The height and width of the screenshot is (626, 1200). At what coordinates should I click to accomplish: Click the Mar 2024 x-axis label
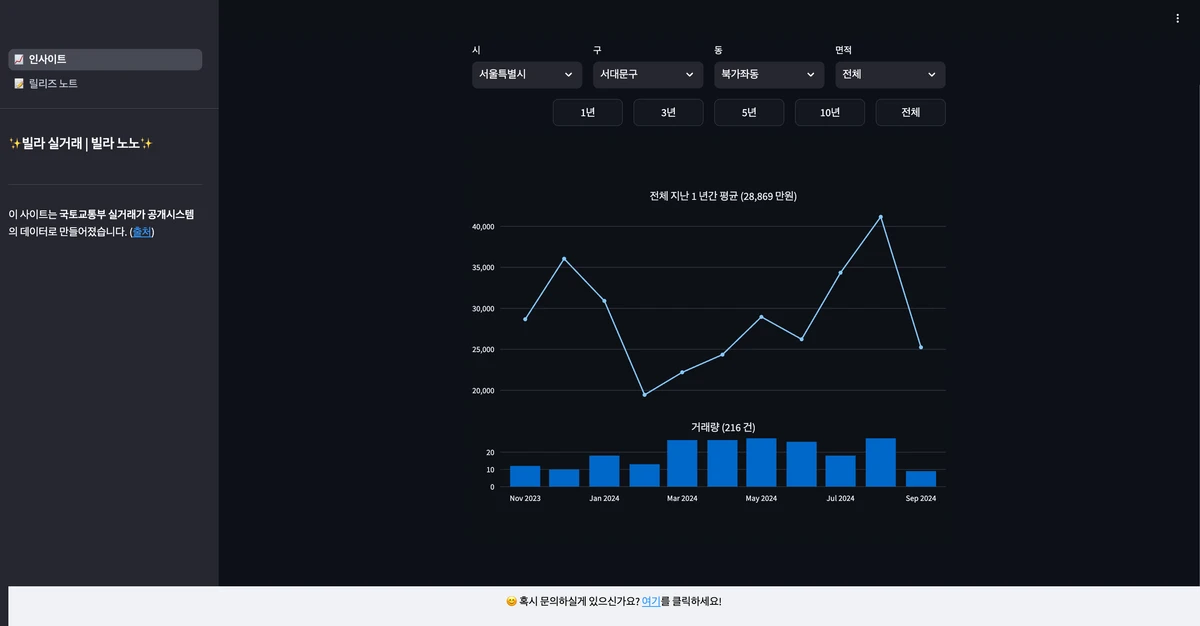coord(682,498)
